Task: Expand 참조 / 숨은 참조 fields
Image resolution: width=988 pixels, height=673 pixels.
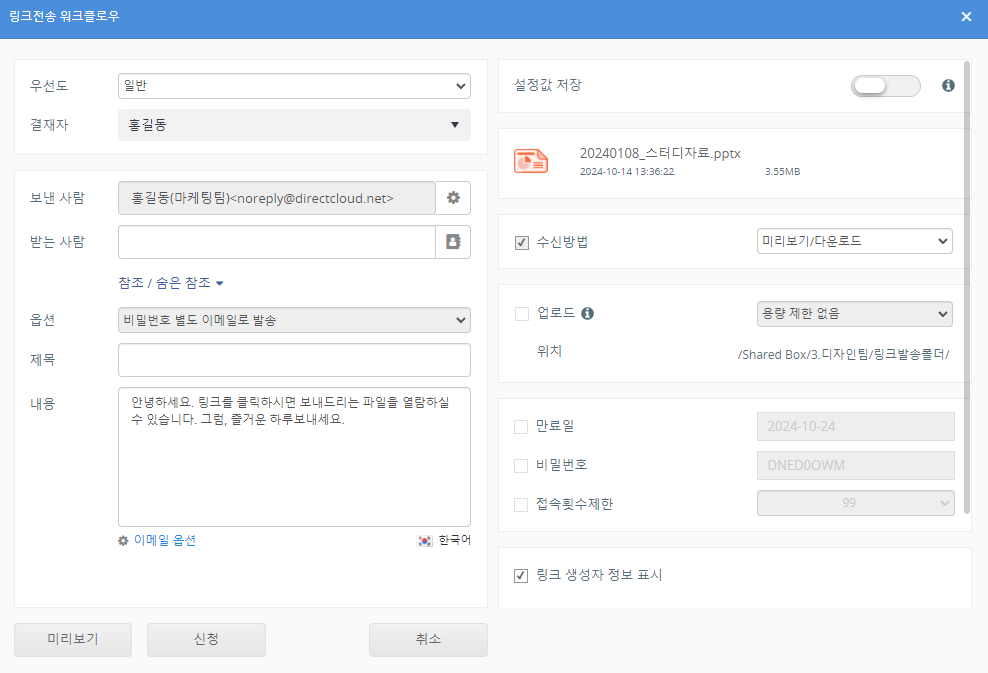Action: click(x=171, y=283)
